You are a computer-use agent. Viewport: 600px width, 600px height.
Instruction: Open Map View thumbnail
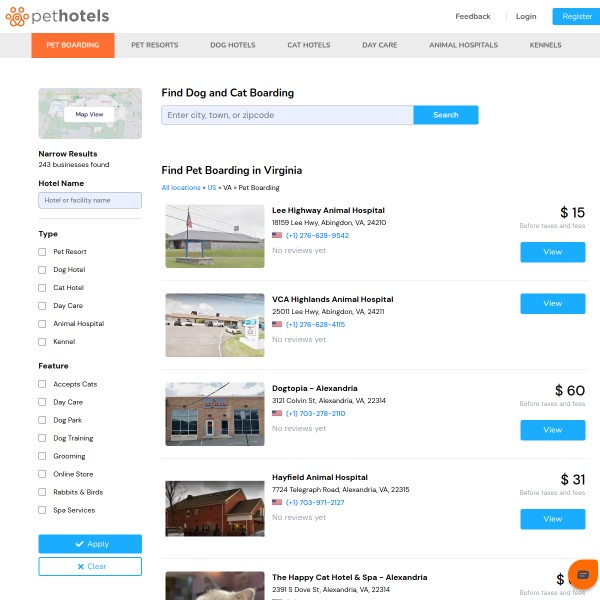(90, 114)
